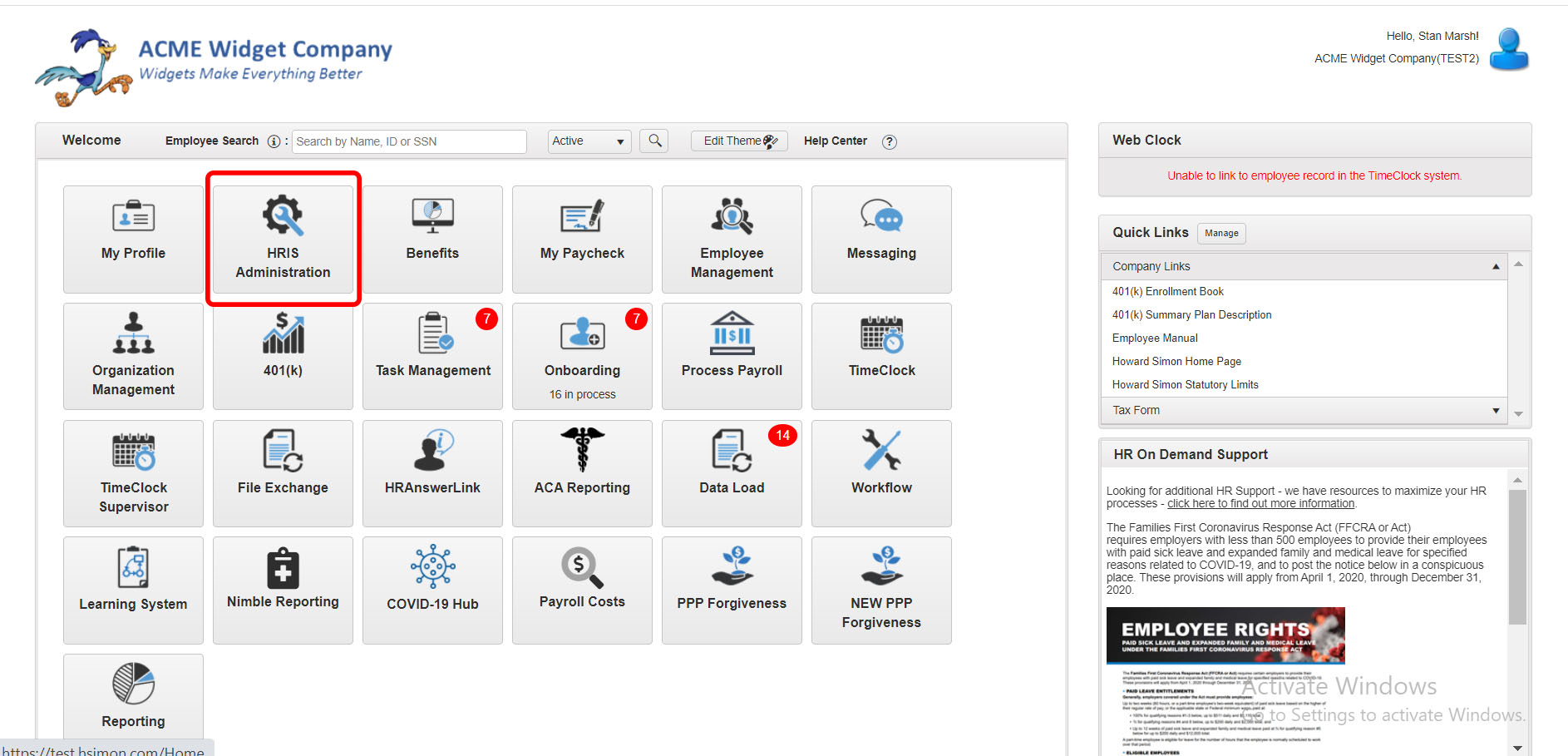The width and height of the screenshot is (1568, 756).
Task: Open Organization Management tile
Action: click(x=133, y=356)
